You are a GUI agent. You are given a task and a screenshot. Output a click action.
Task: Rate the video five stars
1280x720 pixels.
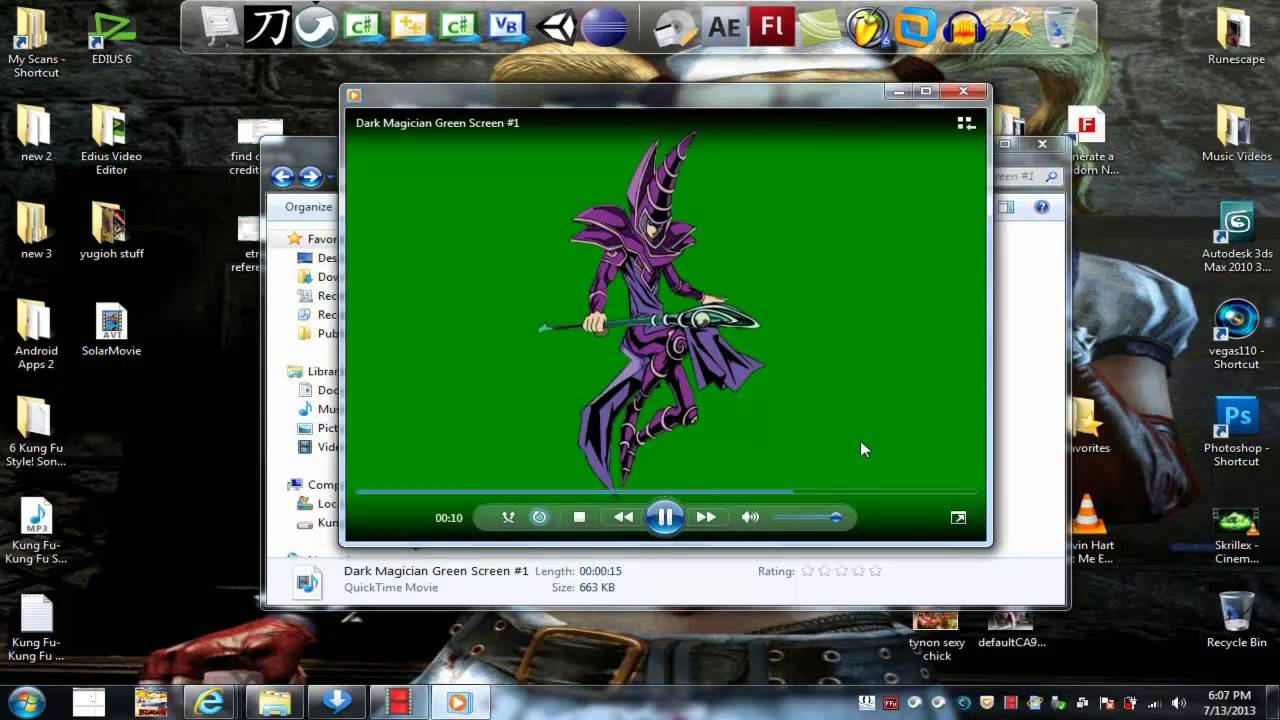tap(875, 571)
